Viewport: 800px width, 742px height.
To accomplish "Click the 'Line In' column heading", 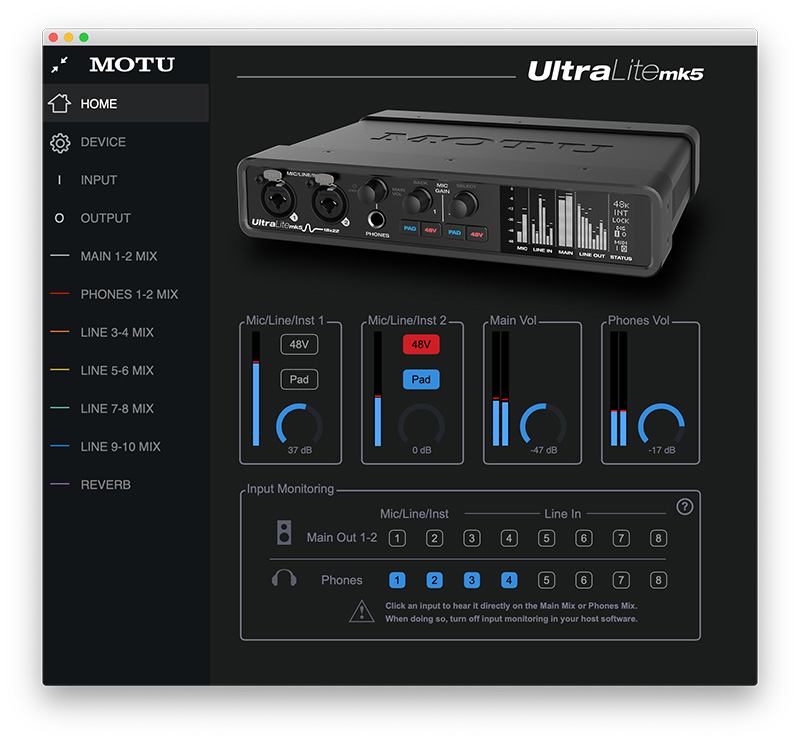I will pos(562,514).
